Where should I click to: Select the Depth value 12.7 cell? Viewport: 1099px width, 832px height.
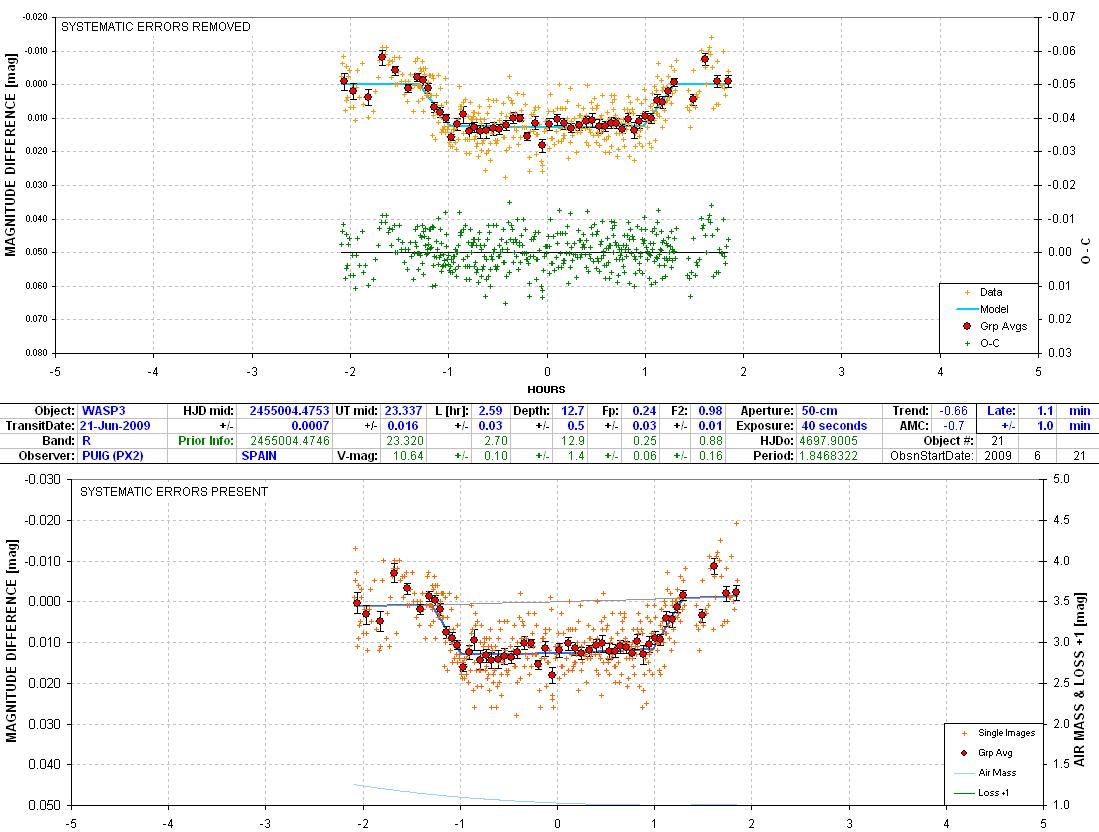[569, 411]
